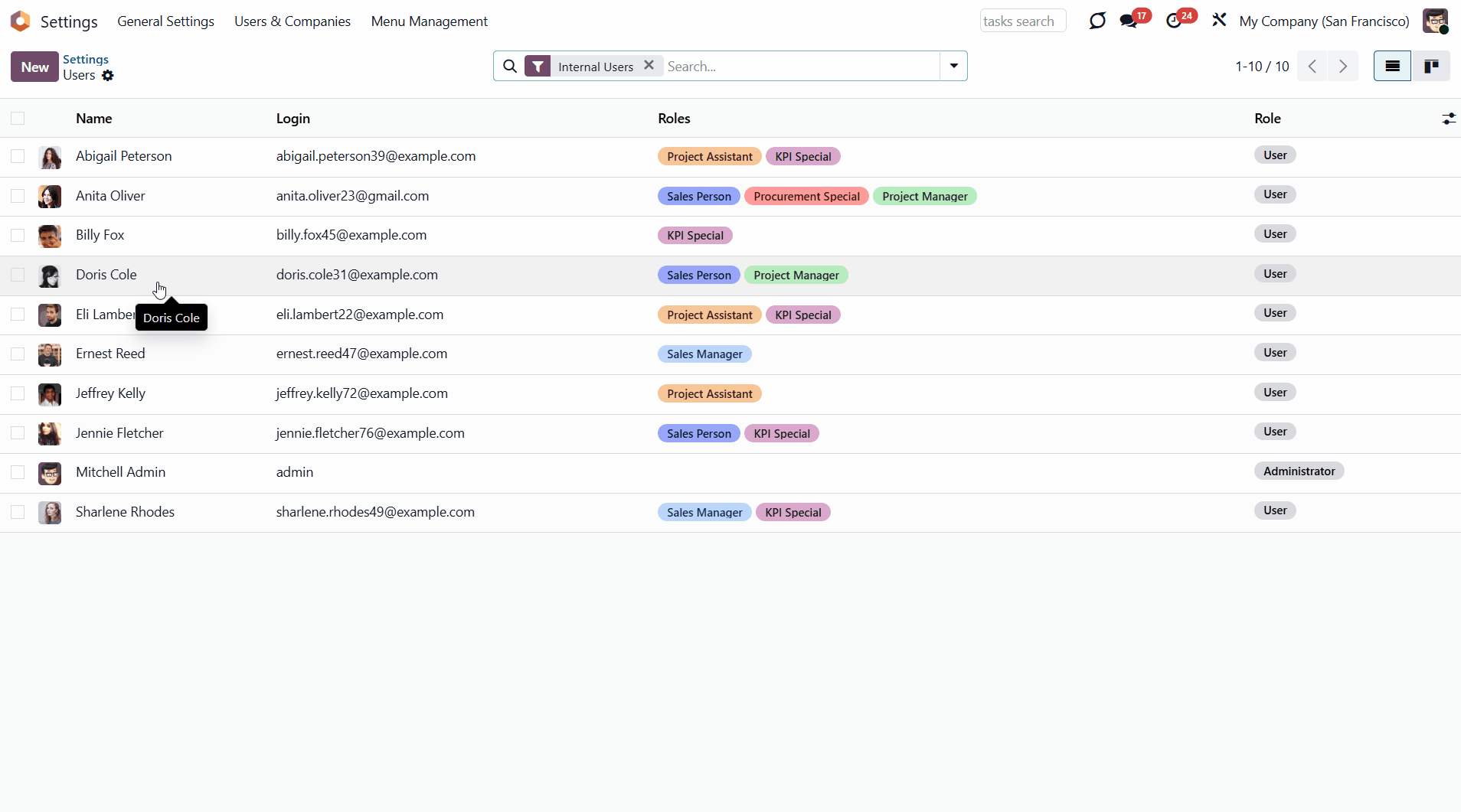The image size is (1461, 812).
Task: Open the column settings adjust icon
Action: [1448, 119]
